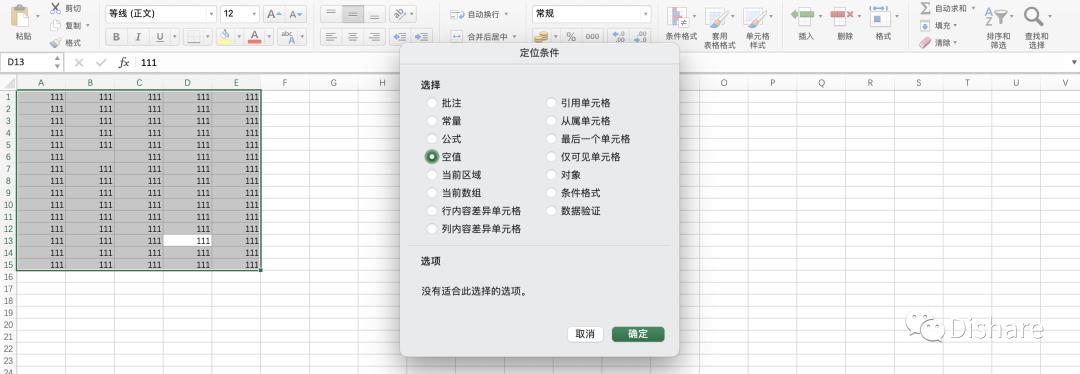Screen dimensions: 1080x374
Task: Select the 当前数组 radio option
Action: (431, 193)
